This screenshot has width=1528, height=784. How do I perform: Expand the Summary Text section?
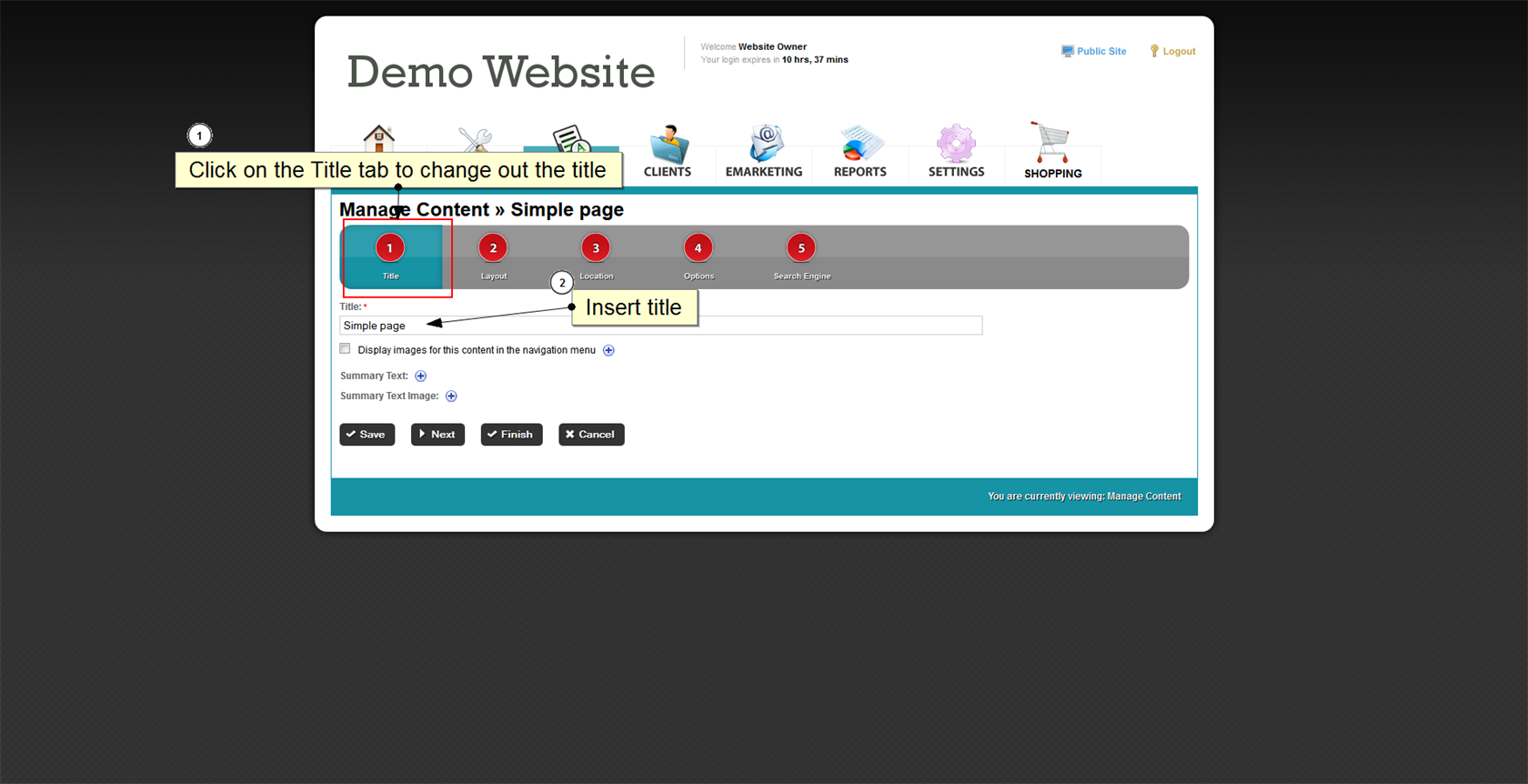(420, 376)
